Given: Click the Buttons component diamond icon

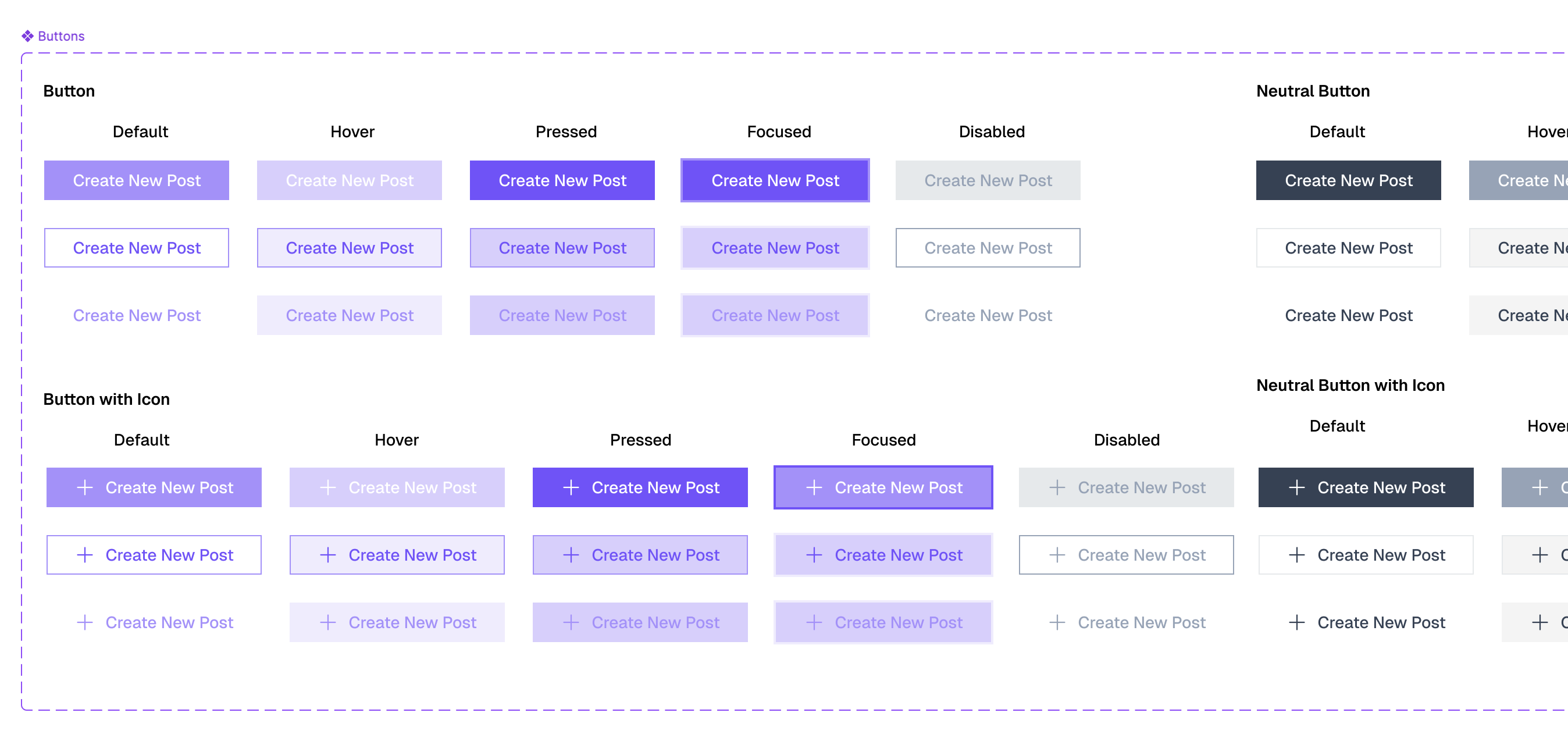Looking at the screenshot, I should click(x=27, y=35).
